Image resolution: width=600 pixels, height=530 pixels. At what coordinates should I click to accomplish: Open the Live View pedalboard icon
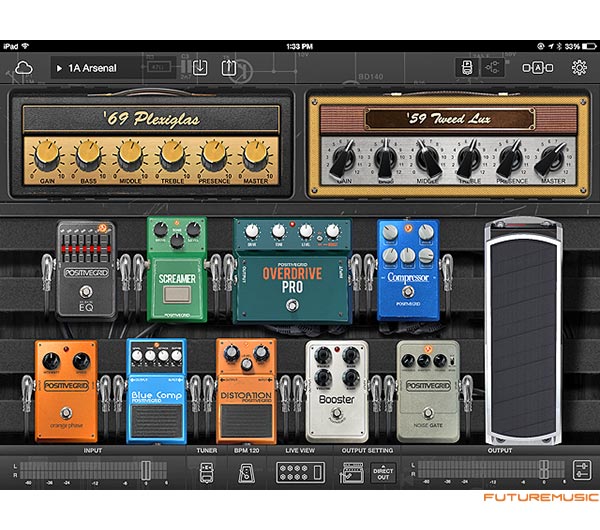[x=300, y=472]
